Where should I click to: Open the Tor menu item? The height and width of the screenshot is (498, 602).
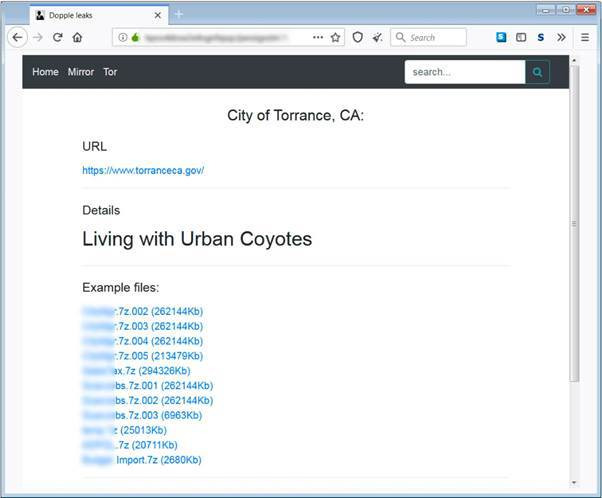(110, 72)
